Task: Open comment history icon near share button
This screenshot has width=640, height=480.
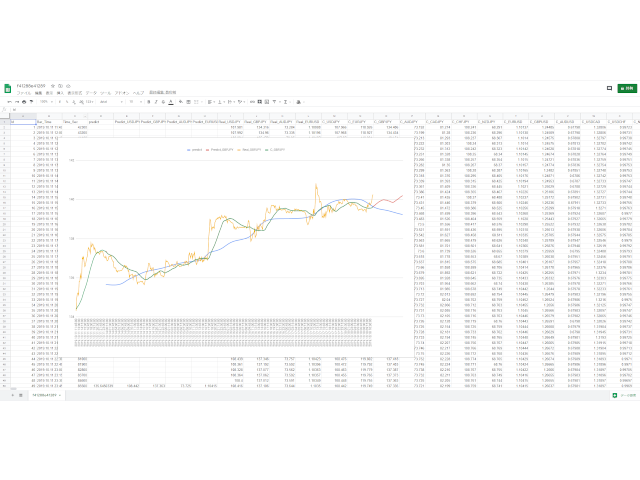Action: [609, 88]
